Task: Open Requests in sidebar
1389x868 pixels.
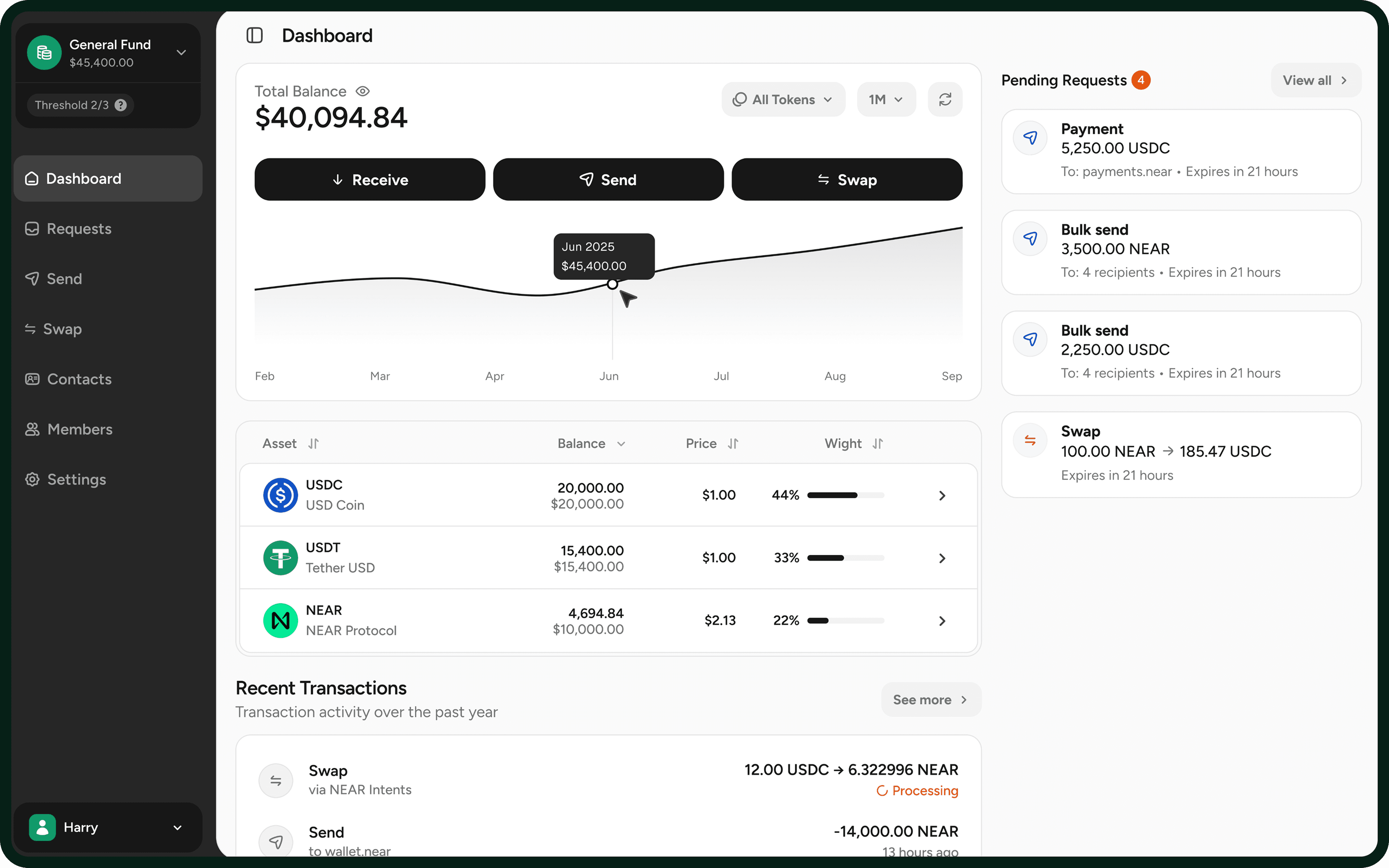Action: pyautogui.click(x=108, y=229)
